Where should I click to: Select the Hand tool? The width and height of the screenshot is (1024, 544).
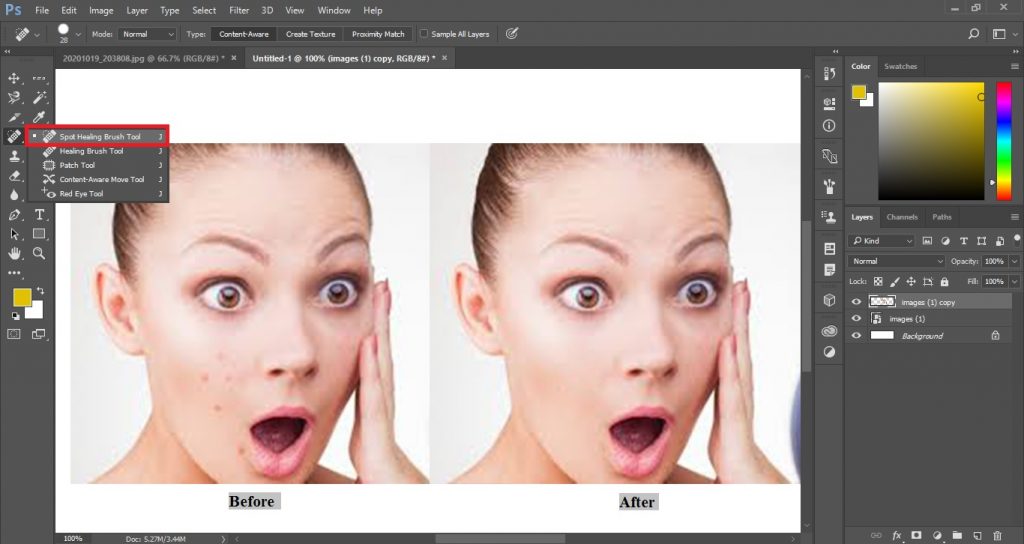14,253
